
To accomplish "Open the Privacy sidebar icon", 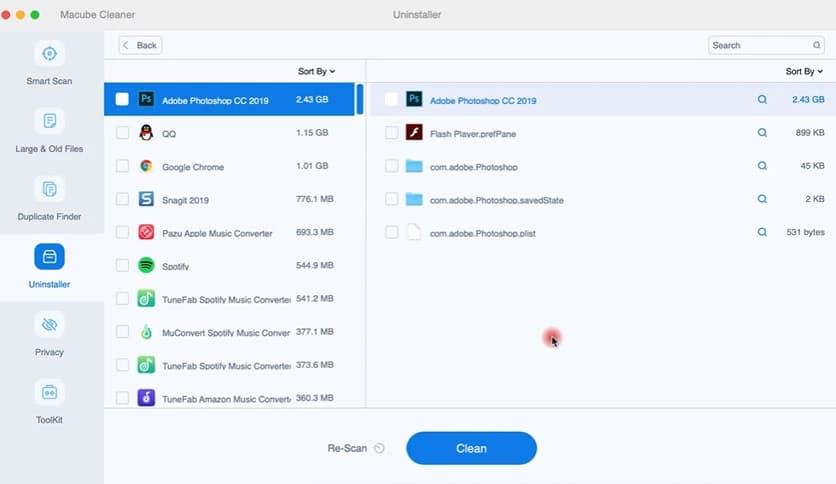I will (49, 325).
